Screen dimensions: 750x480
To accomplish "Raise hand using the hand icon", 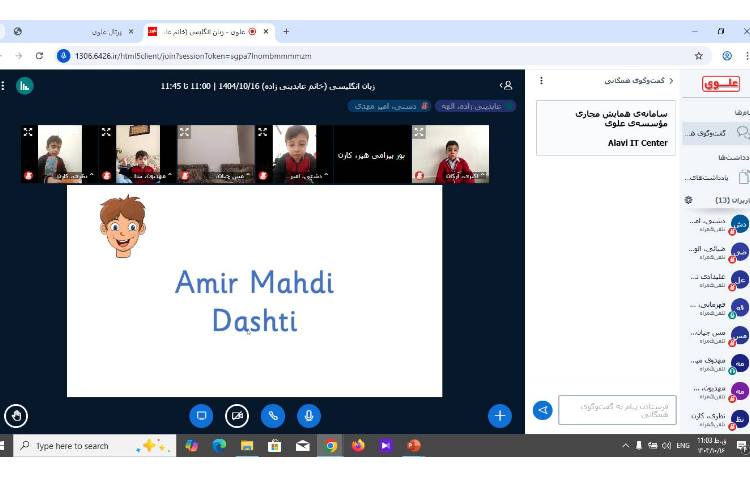I will 14,414.
